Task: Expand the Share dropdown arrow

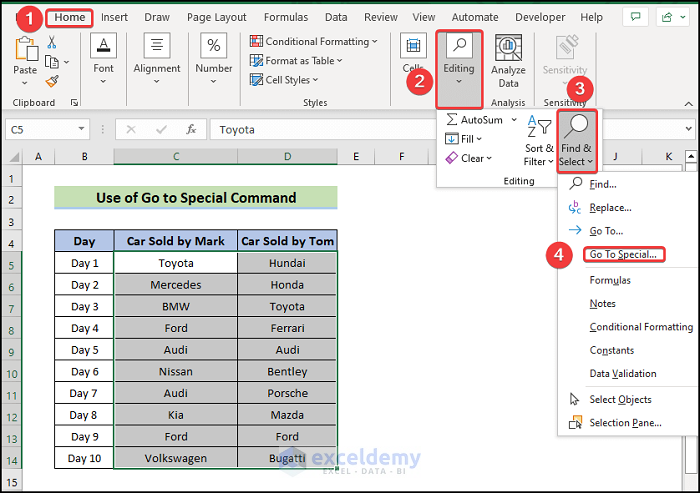Action: tap(683, 17)
